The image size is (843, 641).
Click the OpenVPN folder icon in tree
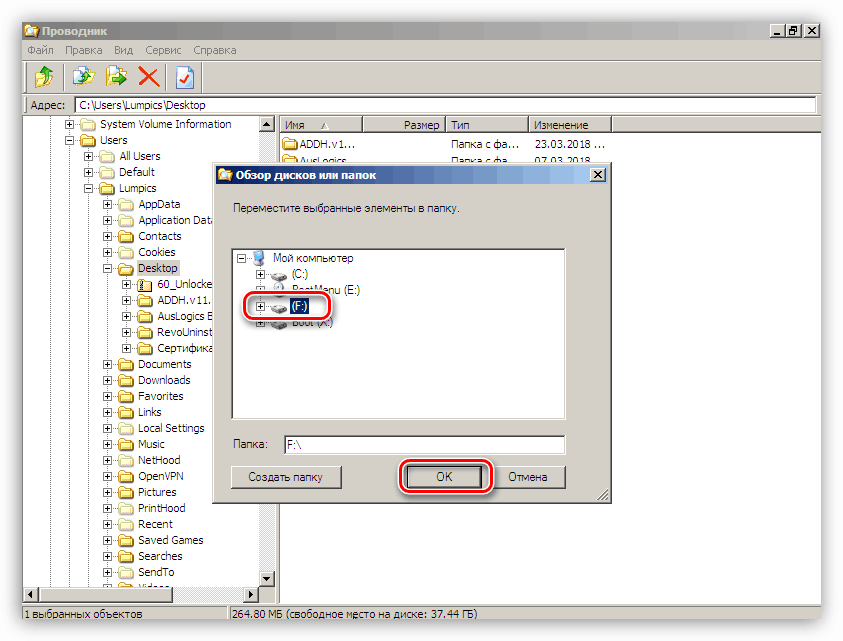[126, 476]
